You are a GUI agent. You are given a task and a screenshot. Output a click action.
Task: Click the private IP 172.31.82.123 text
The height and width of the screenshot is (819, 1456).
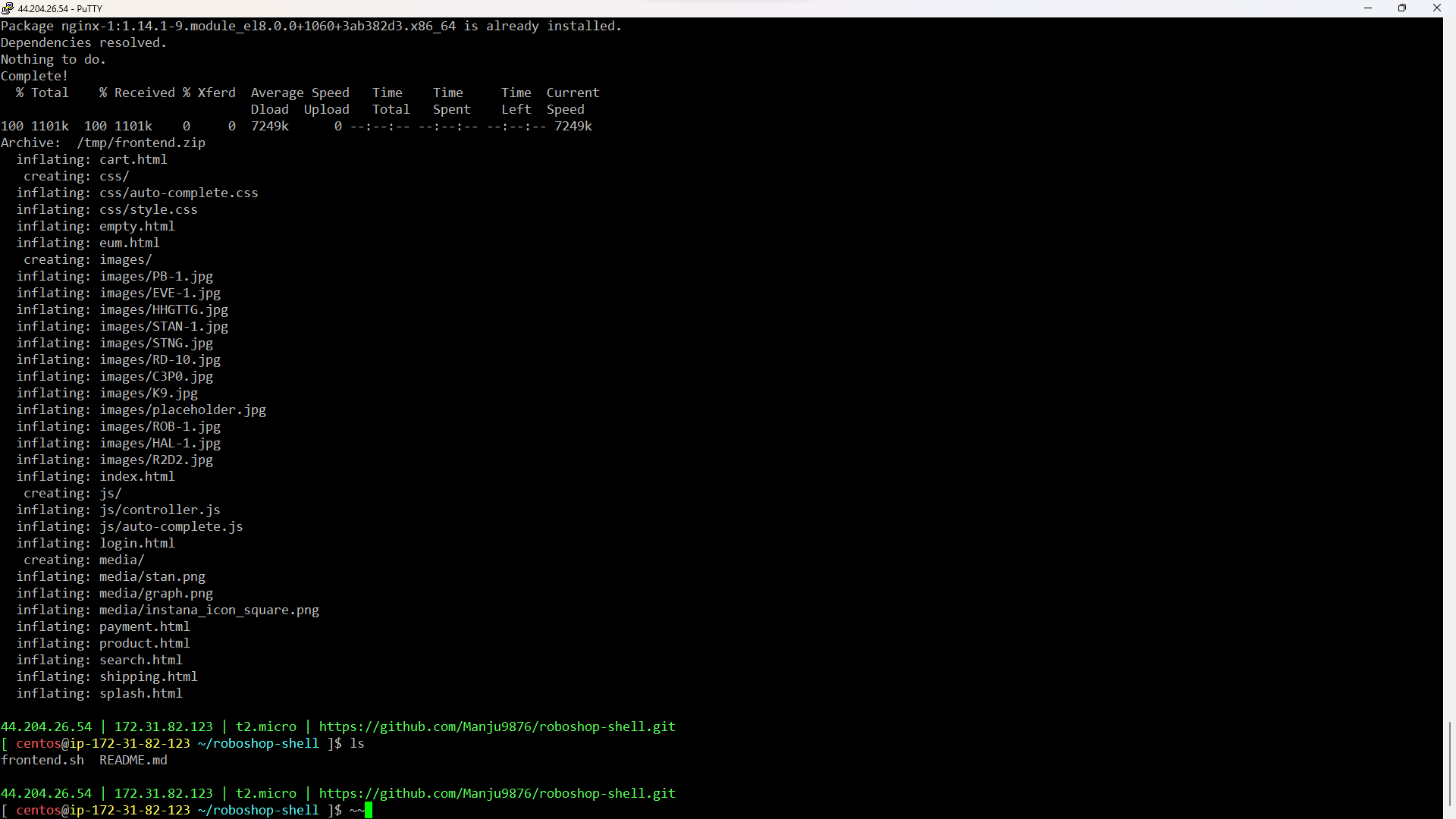tap(164, 726)
